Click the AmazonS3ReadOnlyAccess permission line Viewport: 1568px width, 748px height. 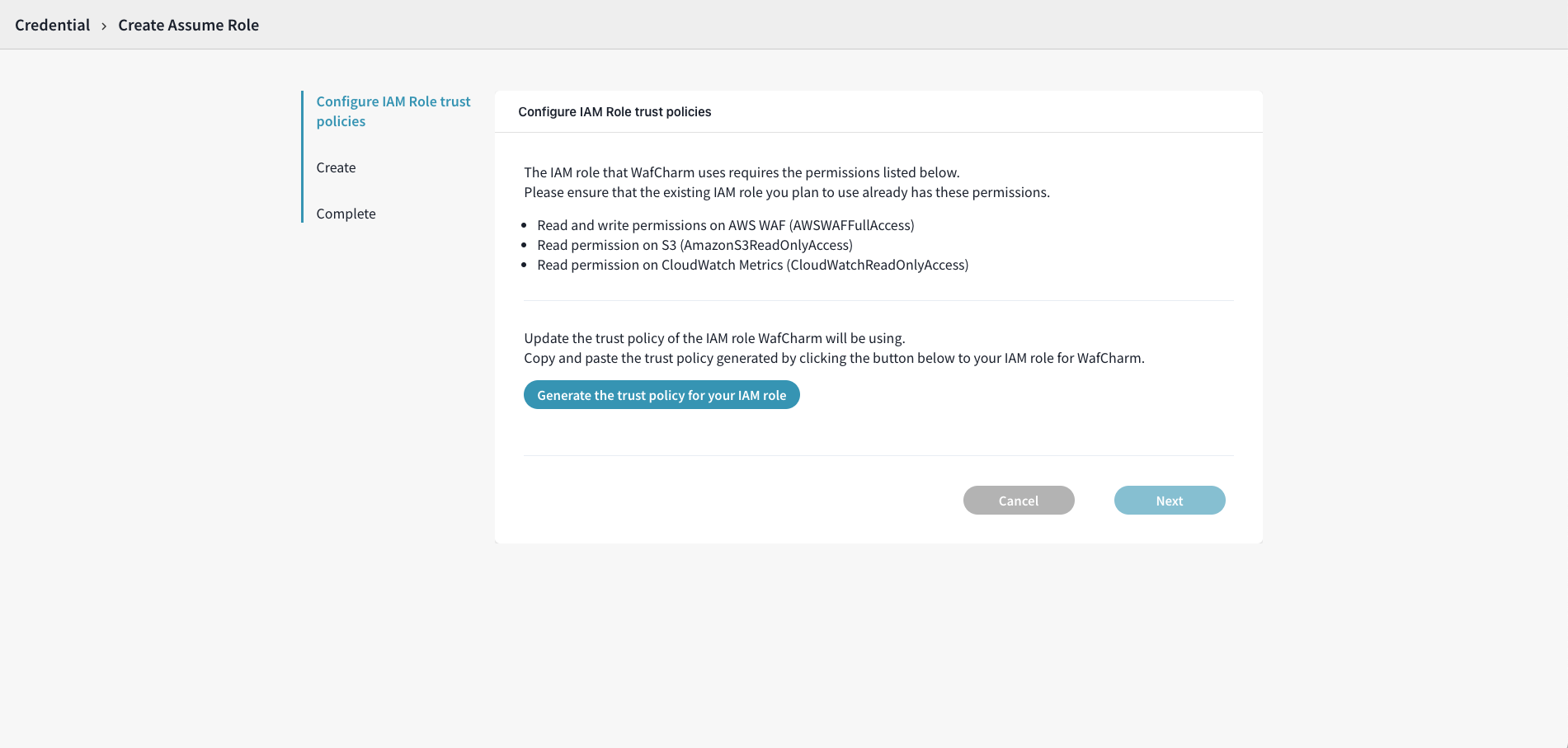(695, 245)
